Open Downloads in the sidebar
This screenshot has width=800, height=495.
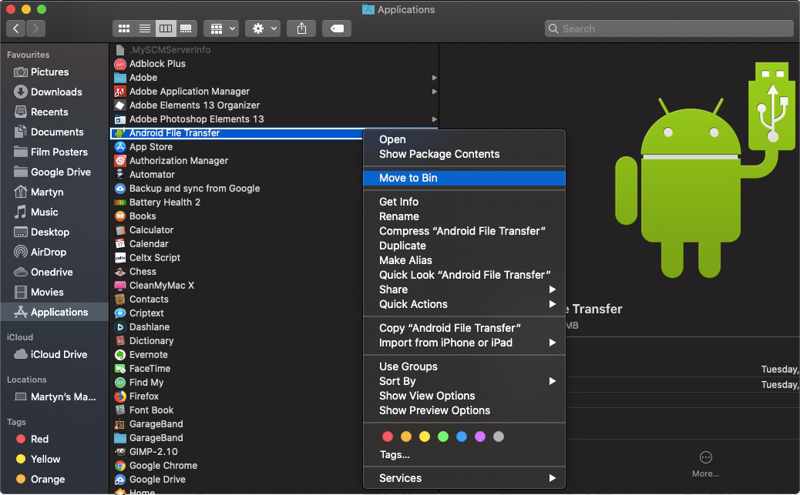point(54,92)
